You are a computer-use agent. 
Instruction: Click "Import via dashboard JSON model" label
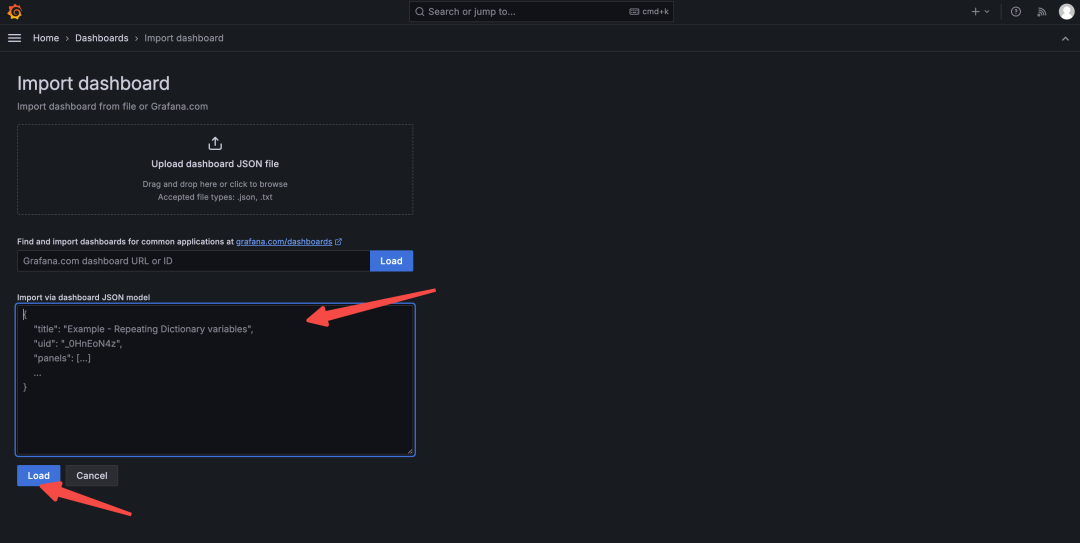(83, 297)
